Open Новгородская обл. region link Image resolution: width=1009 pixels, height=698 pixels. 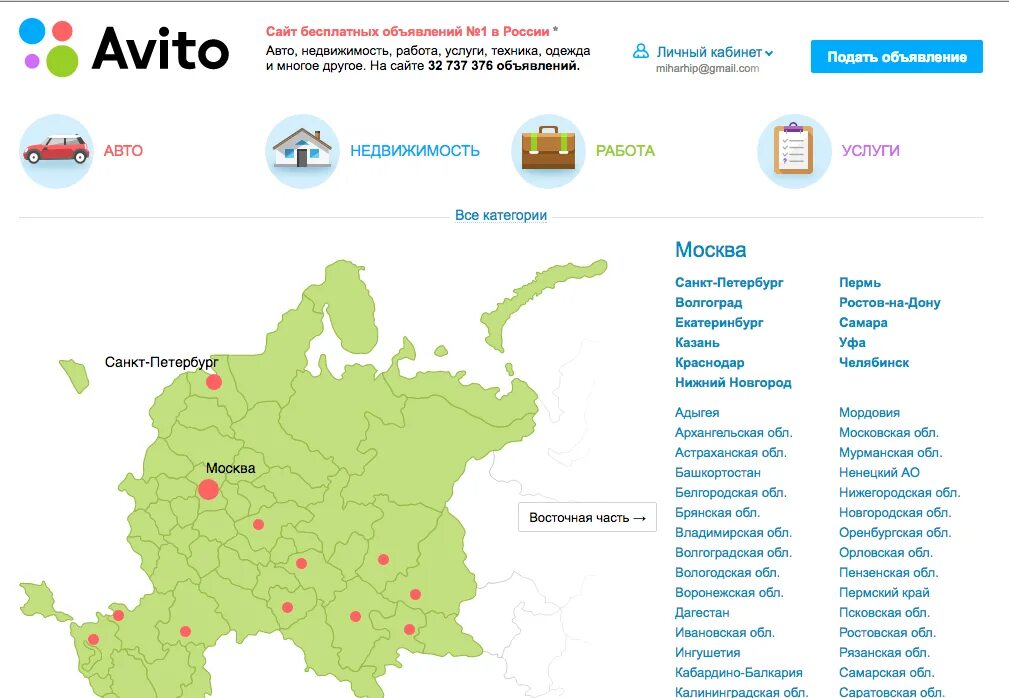coord(895,512)
